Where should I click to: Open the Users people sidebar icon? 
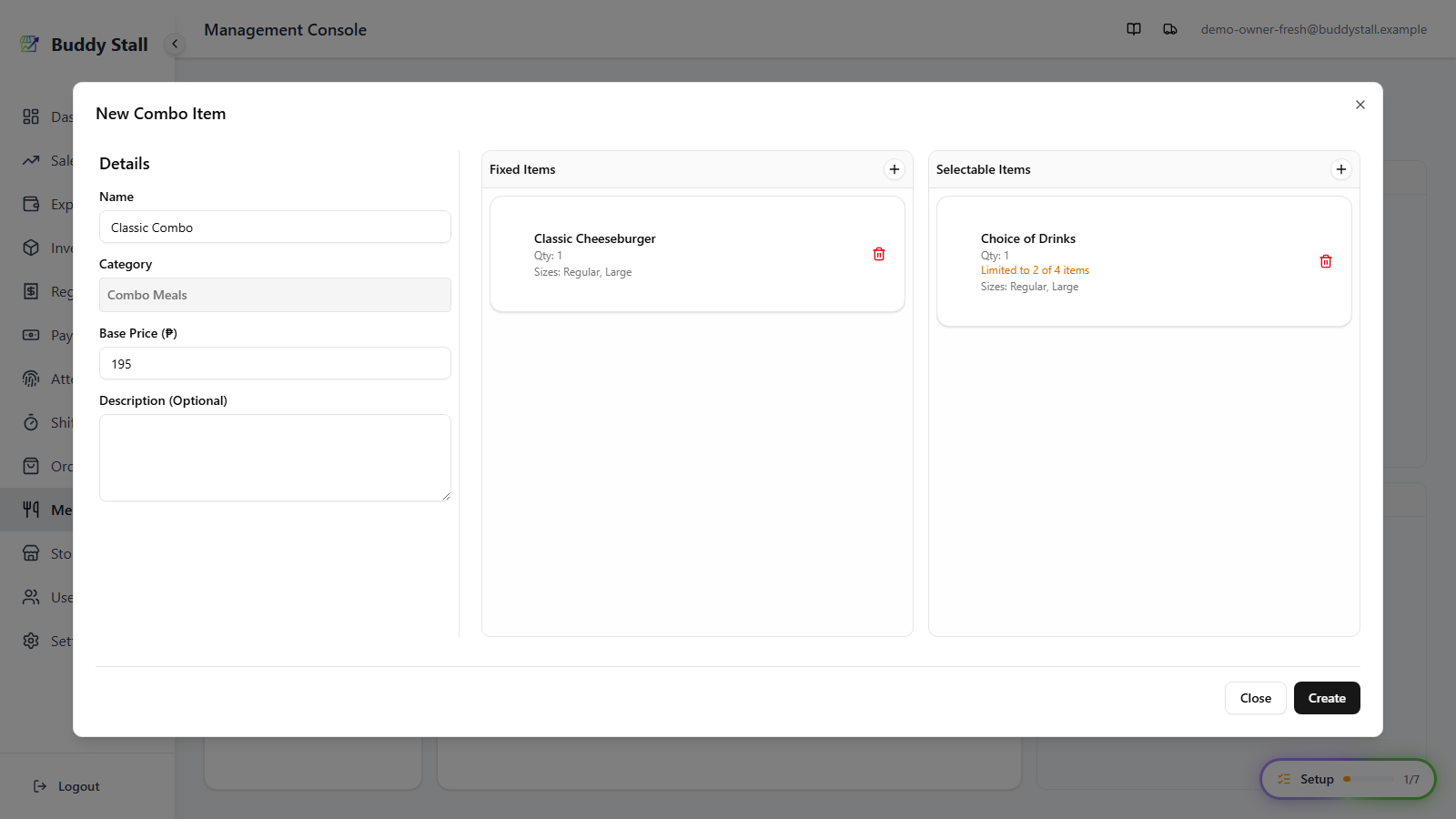tap(31, 597)
